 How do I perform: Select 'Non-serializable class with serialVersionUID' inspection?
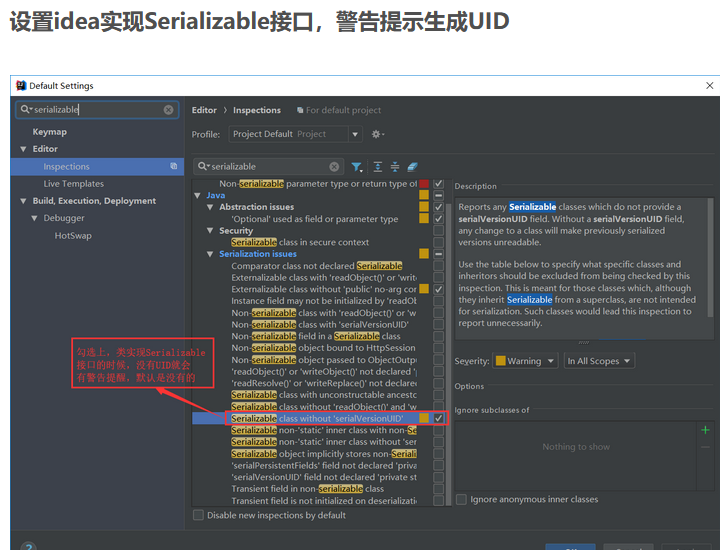tap(320, 325)
